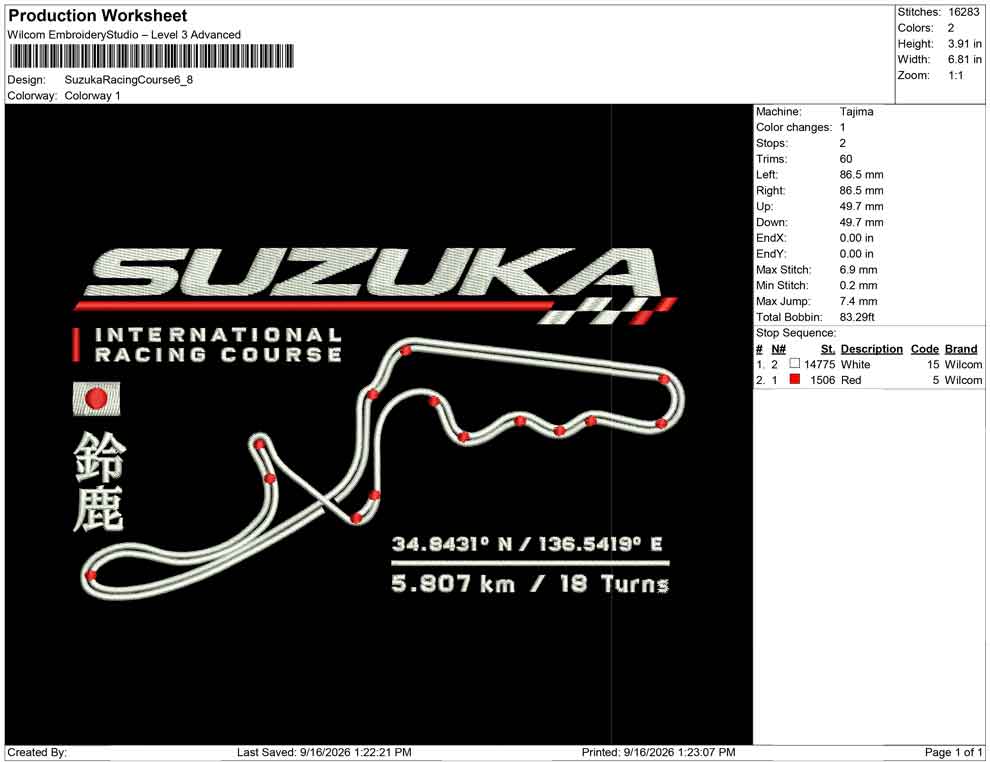
Task: Click the 'N#' column header
Action: click(x=778, y=348)
